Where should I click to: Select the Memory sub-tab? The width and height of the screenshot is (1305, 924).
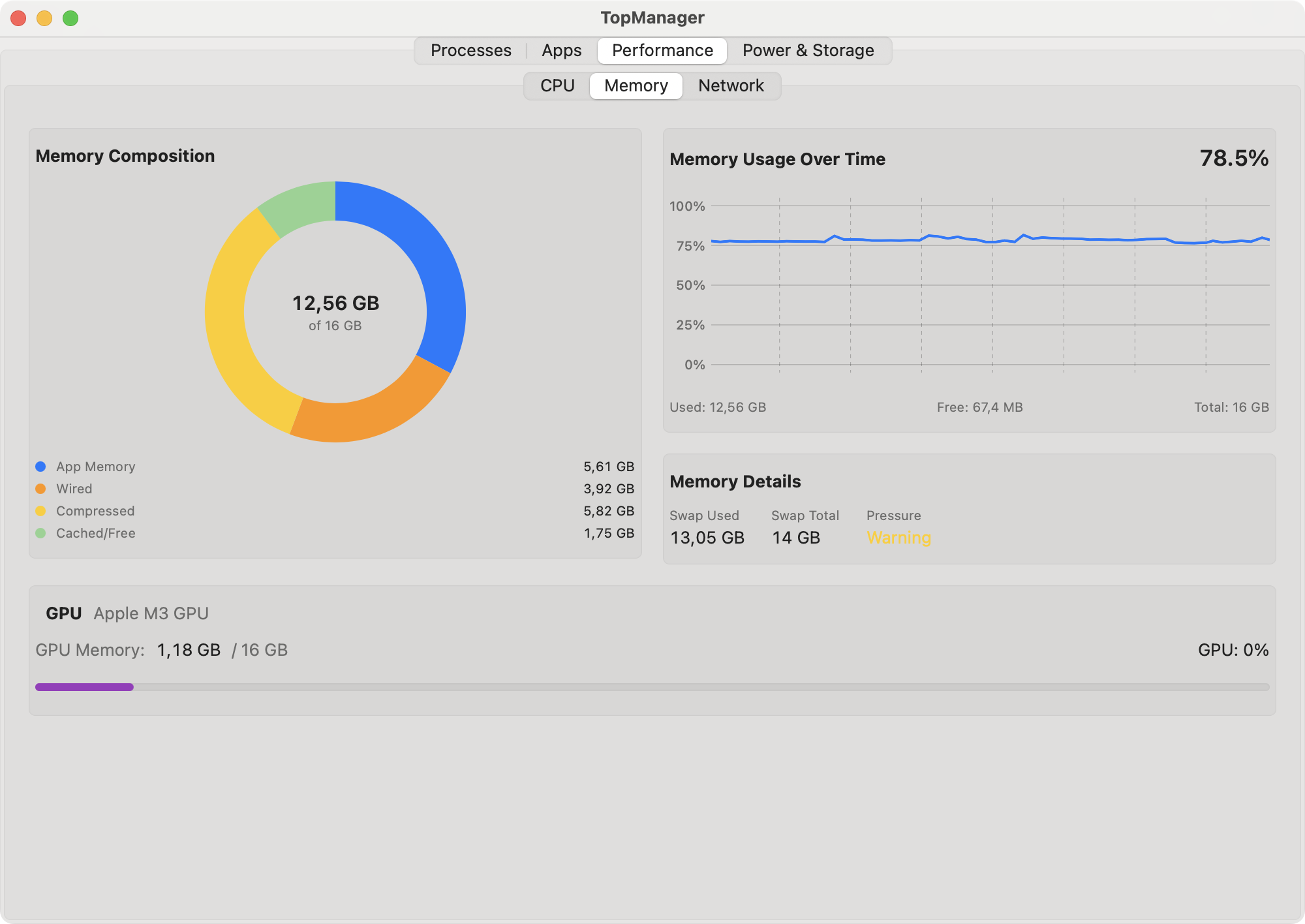(636, 85)
